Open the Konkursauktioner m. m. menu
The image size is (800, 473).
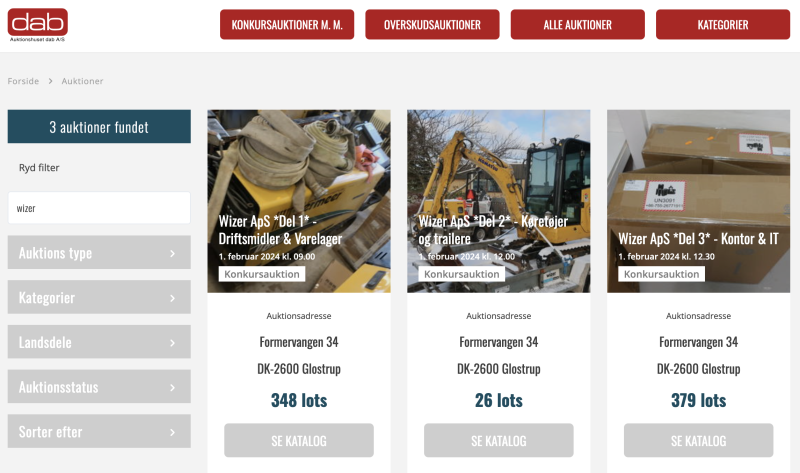[x=287, y=24]
